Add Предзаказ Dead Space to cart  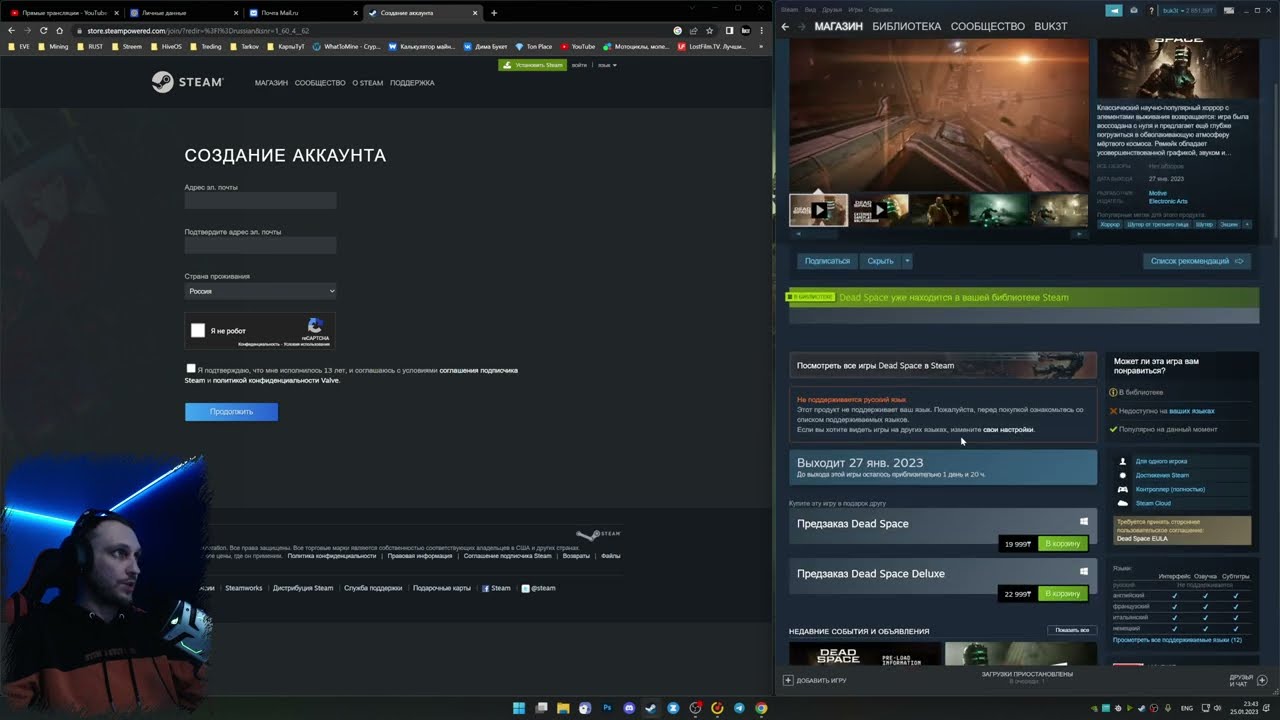pos(1062,544)
